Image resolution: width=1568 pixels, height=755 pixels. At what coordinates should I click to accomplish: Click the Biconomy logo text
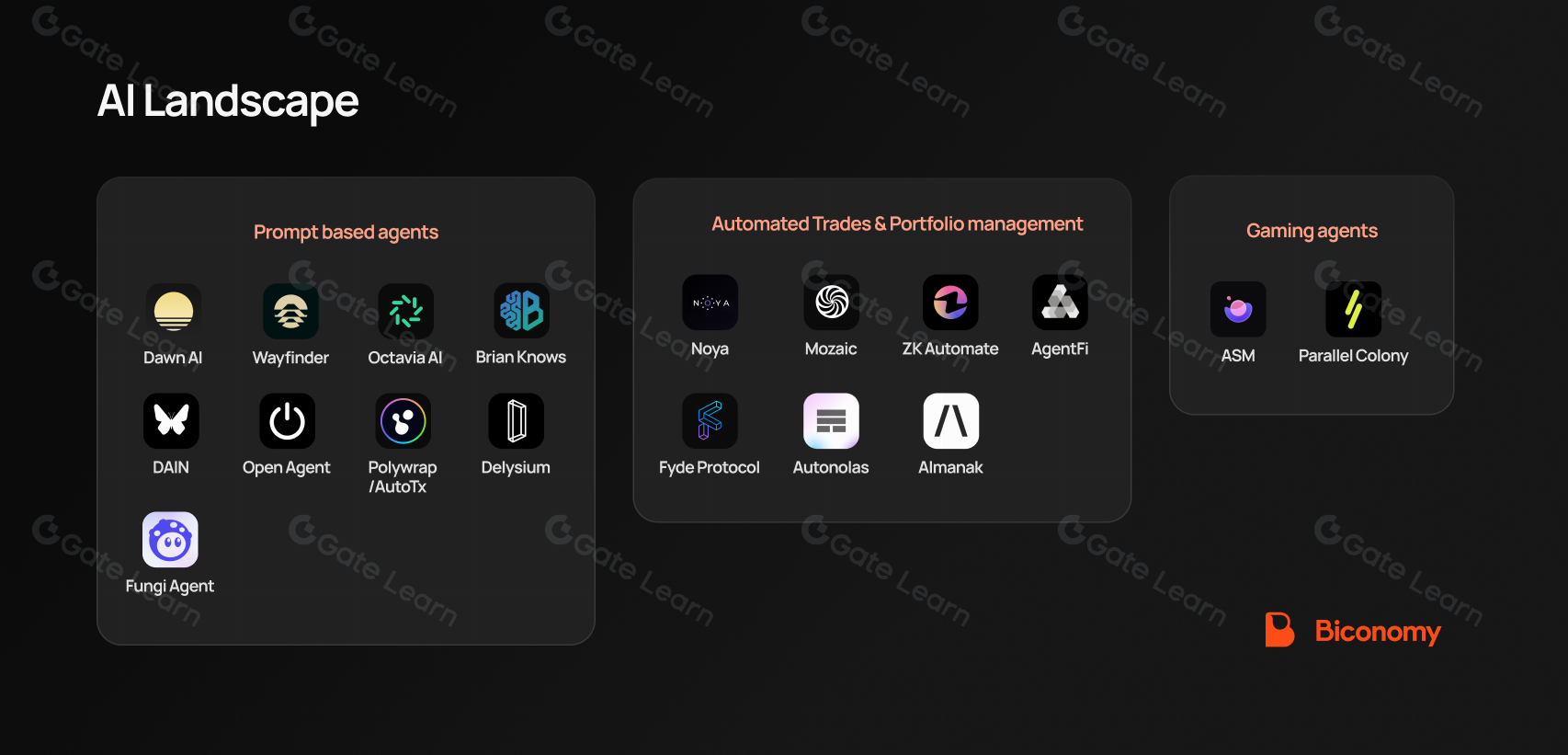(x=1377, y=631)
